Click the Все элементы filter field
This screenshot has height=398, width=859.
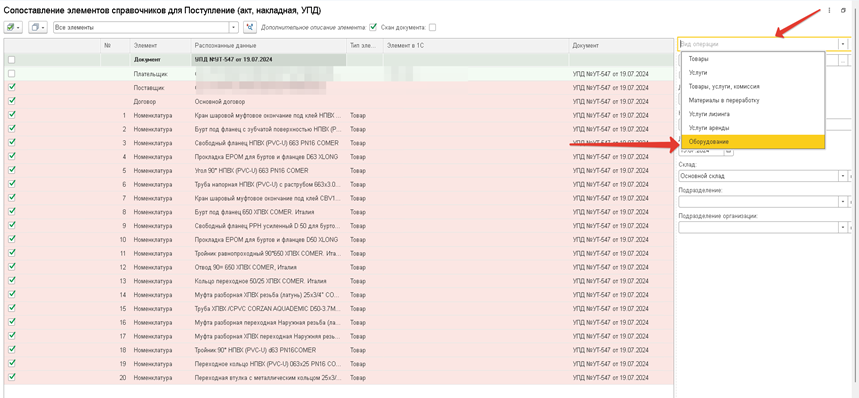(141, 27)
